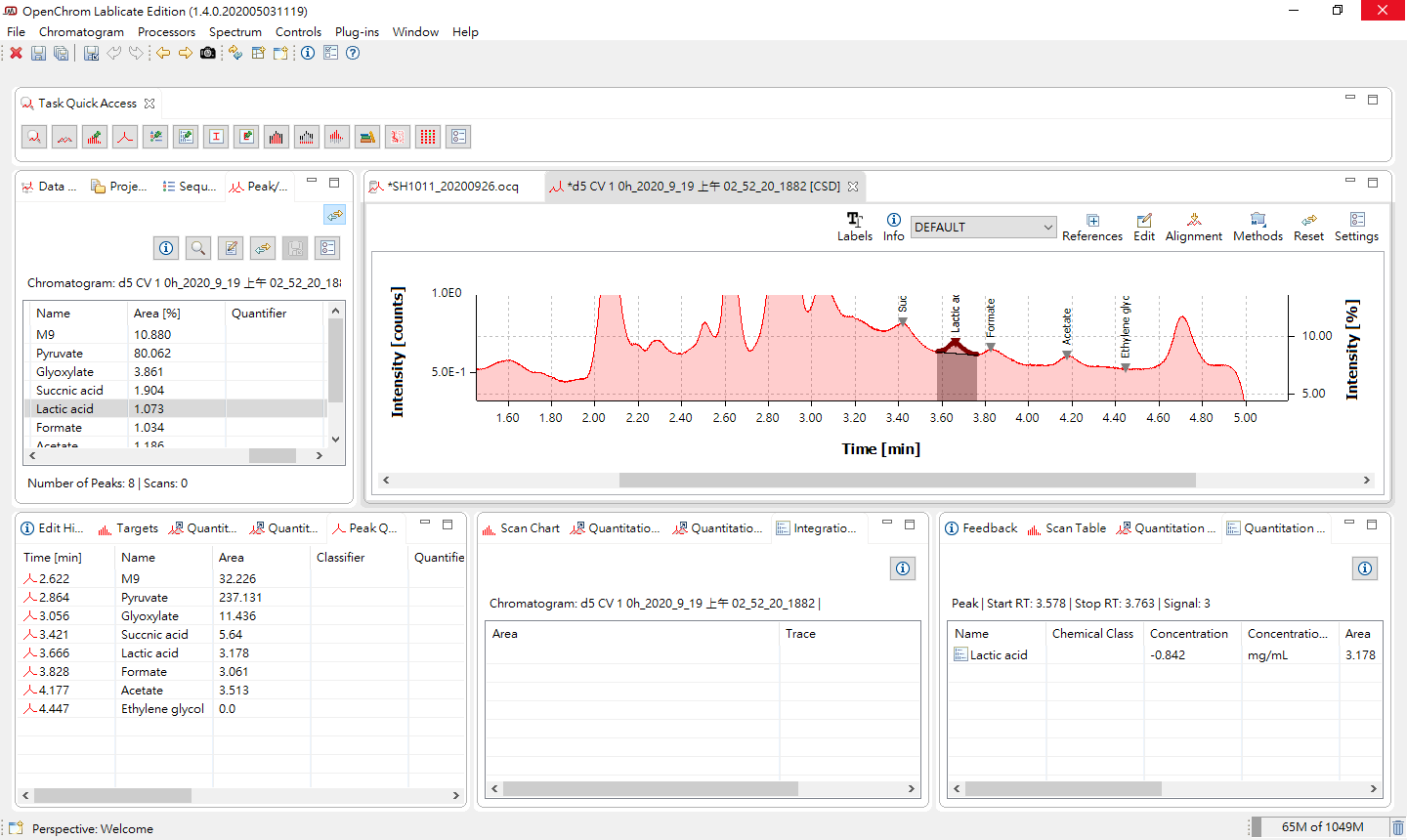Open the chromatogram Settings
This screenshot has height=840, width=1407.
point(1356,227)
